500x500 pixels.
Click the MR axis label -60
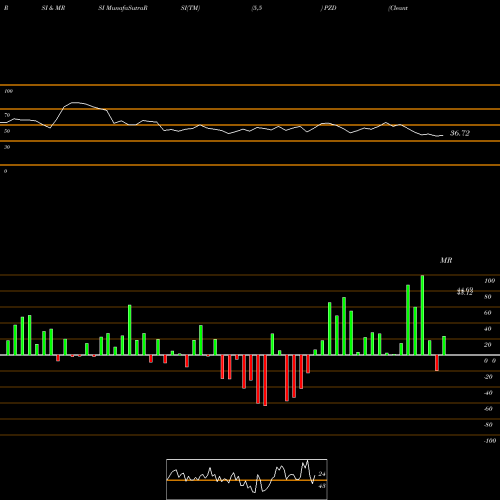coord(488,409)
